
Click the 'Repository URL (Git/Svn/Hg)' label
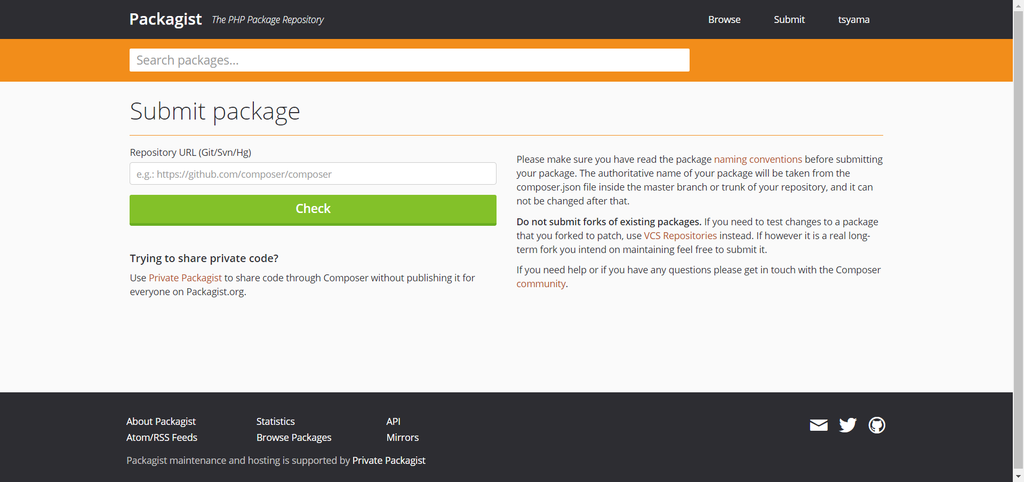pyautogui.click(x=191, y=152)
